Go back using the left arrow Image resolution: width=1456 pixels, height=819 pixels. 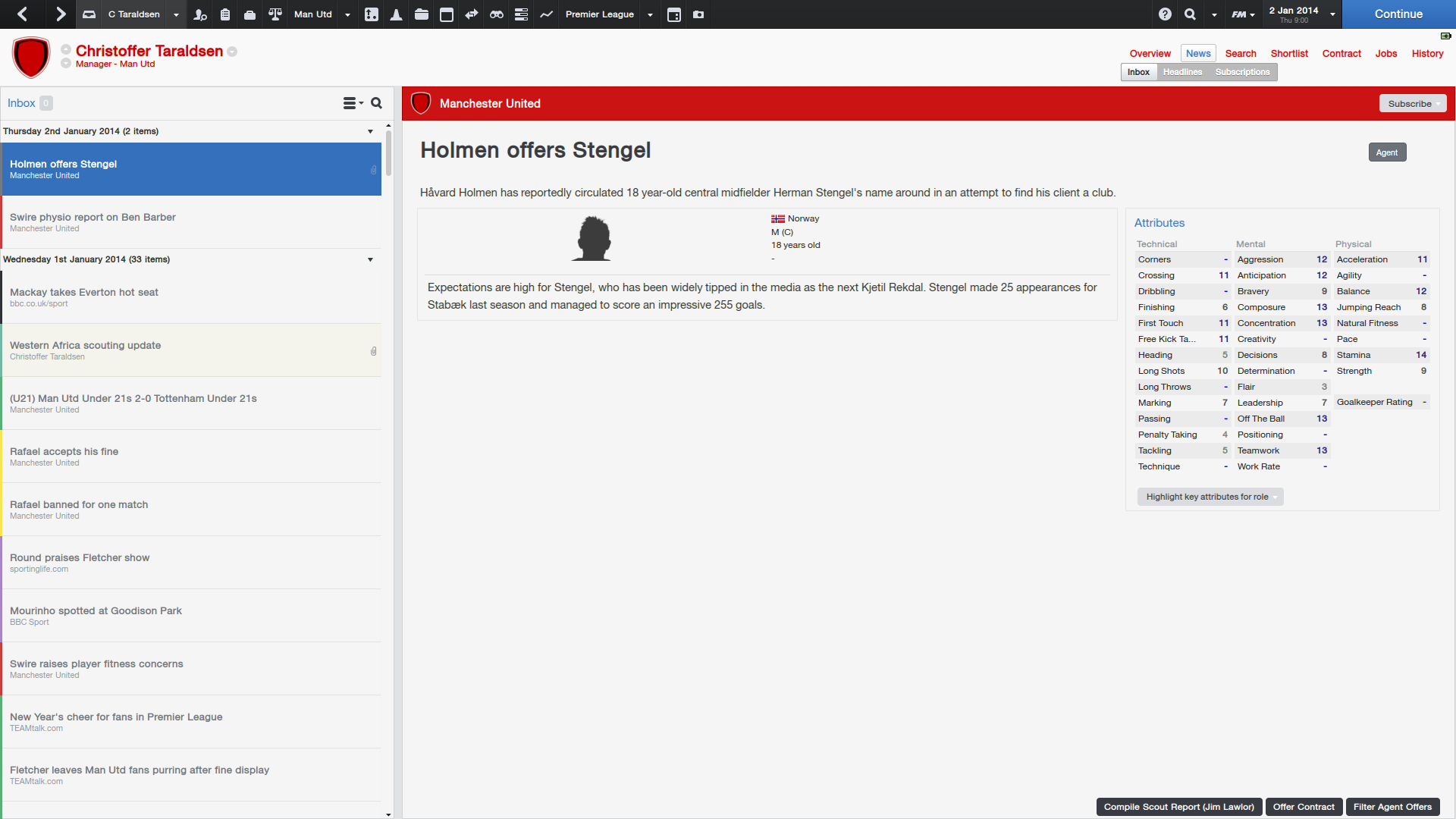[23, 14]
